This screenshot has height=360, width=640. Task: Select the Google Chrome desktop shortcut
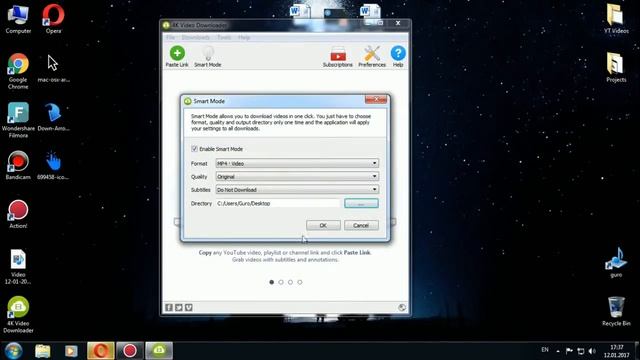tap(18, 71)
